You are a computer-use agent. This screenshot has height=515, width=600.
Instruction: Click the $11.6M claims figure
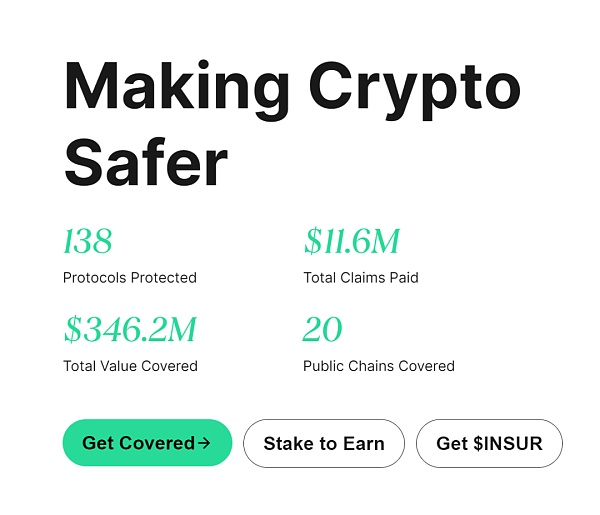(x=352, y=241)
